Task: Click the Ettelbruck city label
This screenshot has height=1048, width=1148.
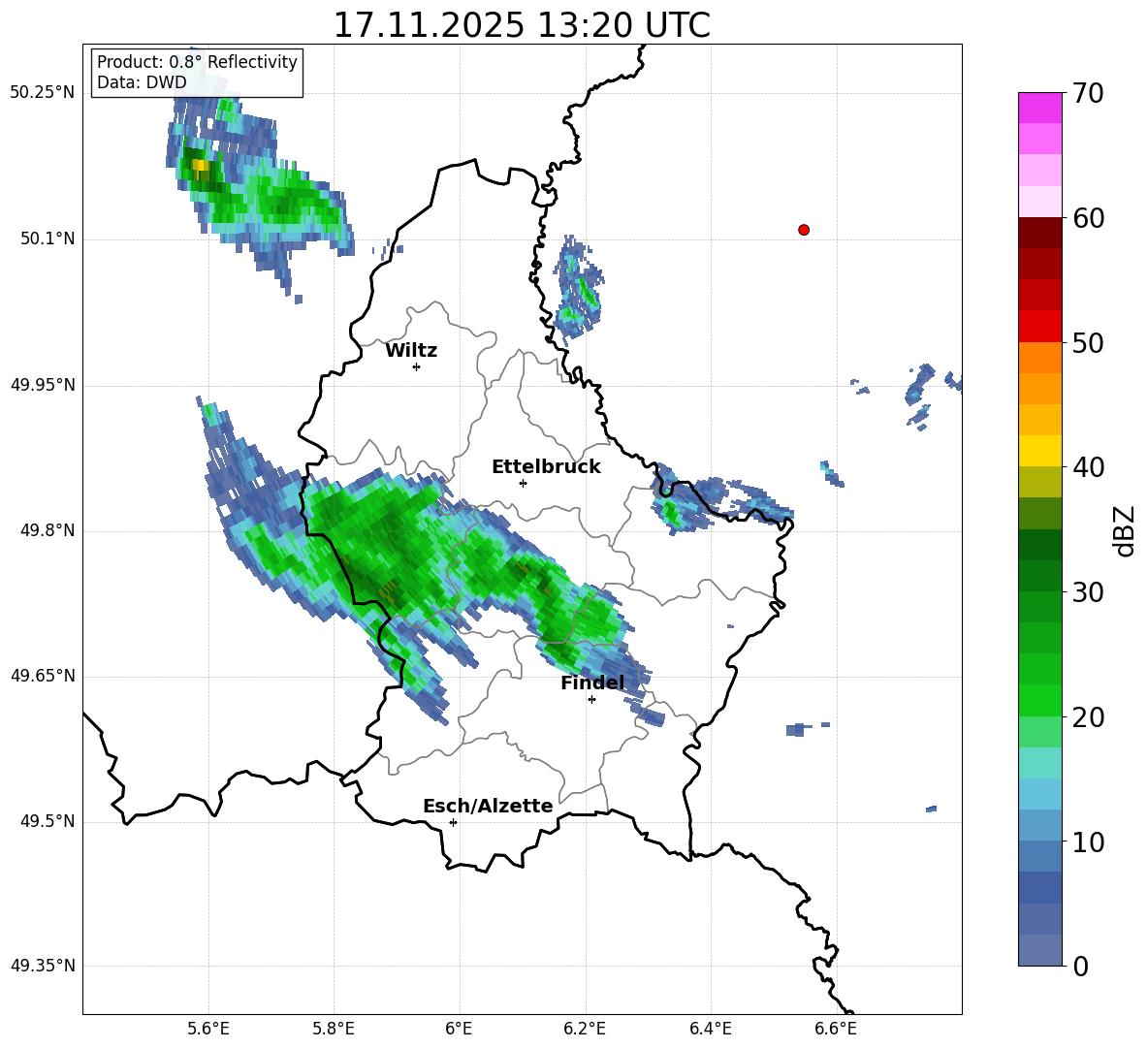Action: click(x=546, y=466)
